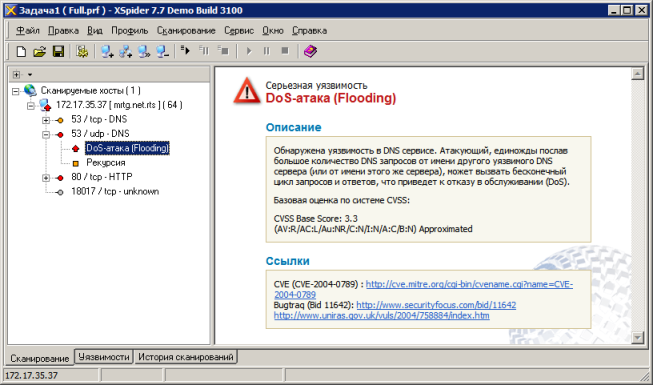Open the Сканирование menu
Image resolution: width=653 pixels, height=385 pixels.
coord(186,30)
